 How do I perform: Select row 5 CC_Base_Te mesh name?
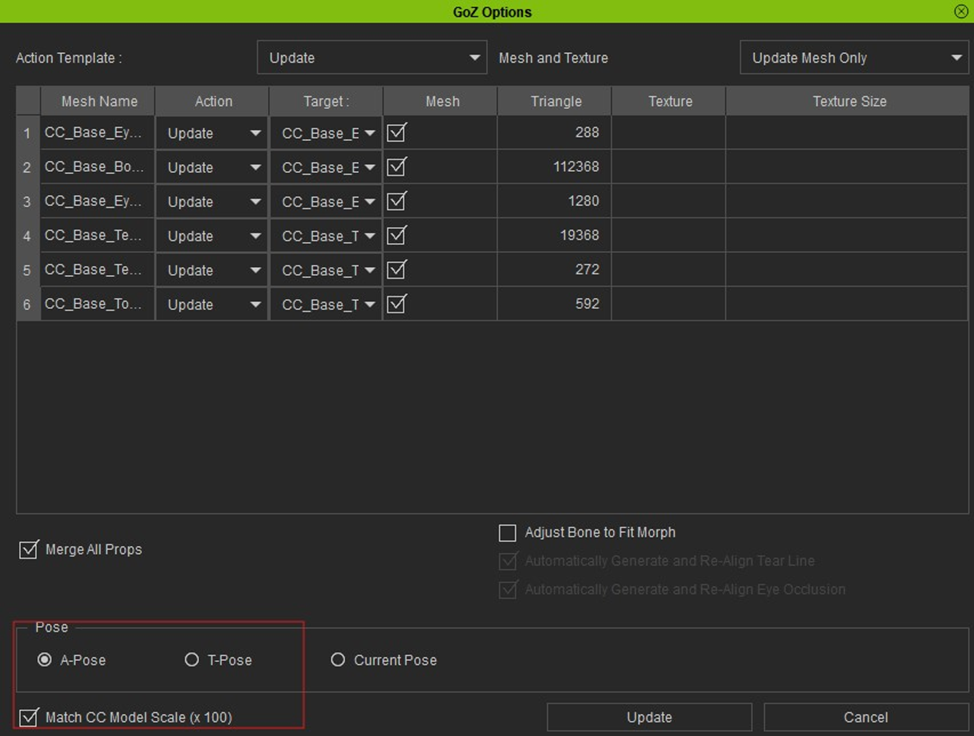click(x=98, y=270)
